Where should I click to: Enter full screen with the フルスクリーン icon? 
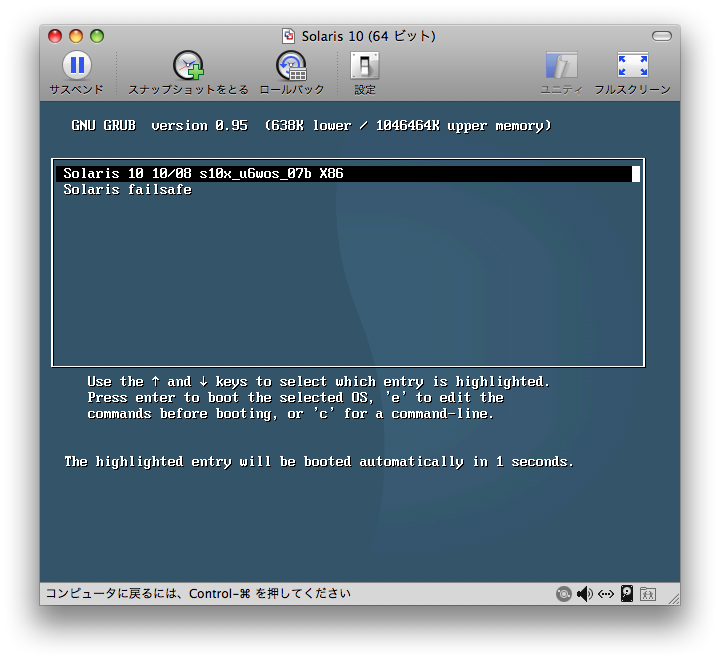click(632, 66)
